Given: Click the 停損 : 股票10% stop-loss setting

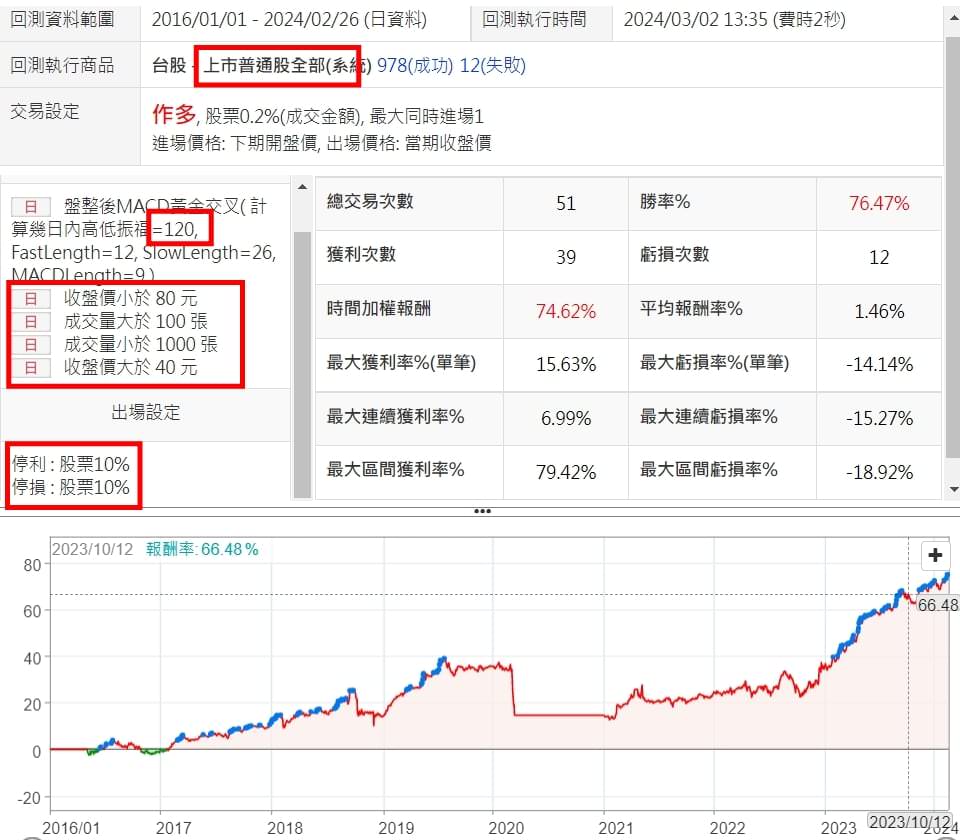Looking at the screenshot, I should pos(71,487).
